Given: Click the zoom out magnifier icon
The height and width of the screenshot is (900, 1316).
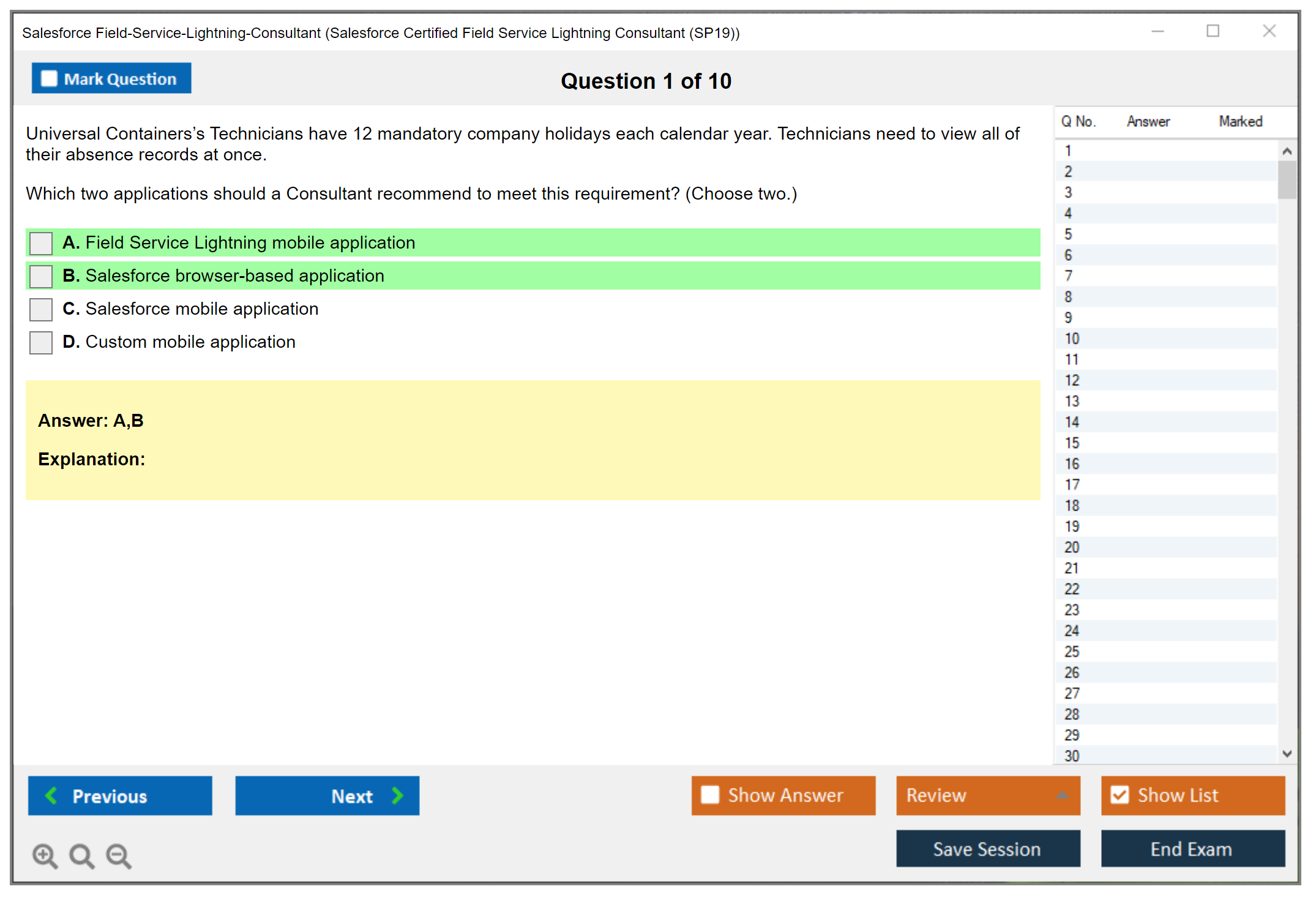Looking at the screenshot, I should 118,855.
